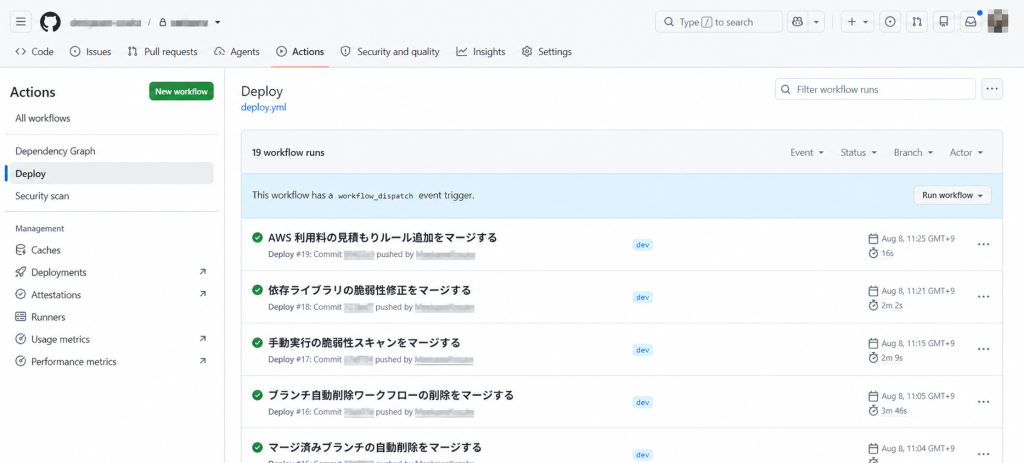Open run 依存ライブラリの脆弱性修正をマージする
Screen dimensions: 1024x463
click(x=370, y=290)
